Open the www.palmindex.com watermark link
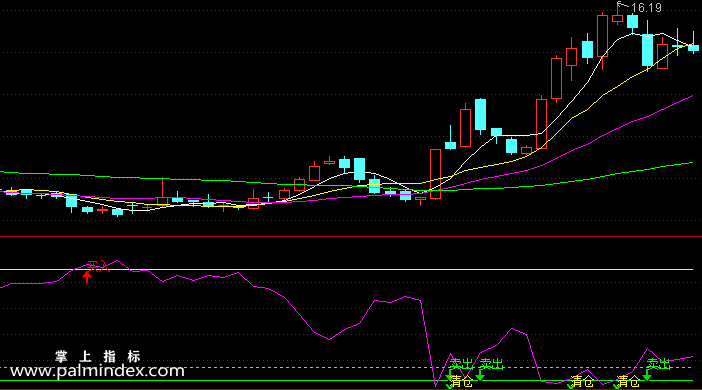The height and width of the screenshot is (390, 702). tap(97, 371)
